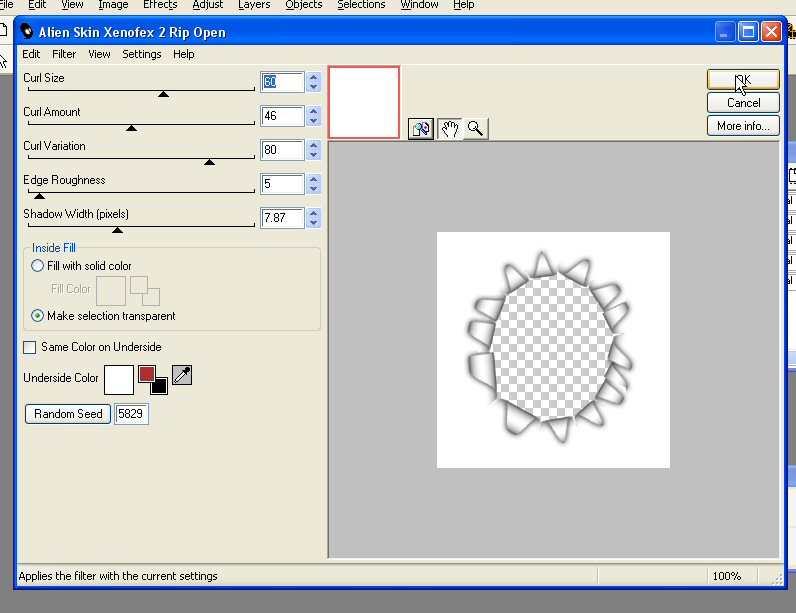Click the red foreground color square

147,374
